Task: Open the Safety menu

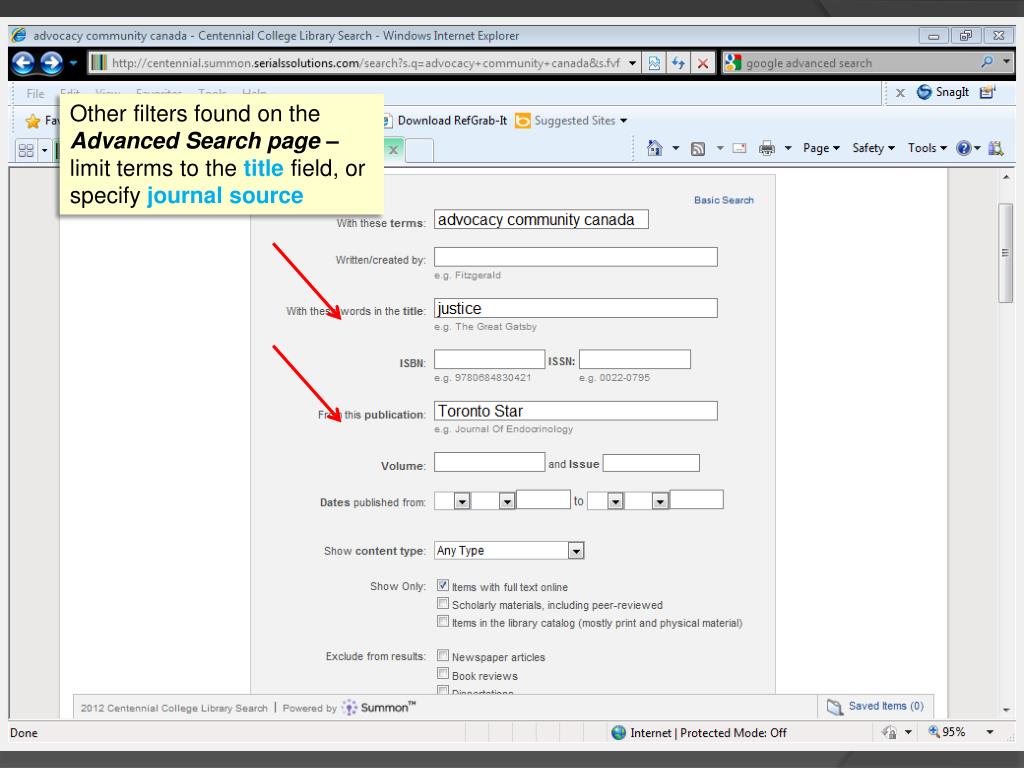Action: click(873, 148)
